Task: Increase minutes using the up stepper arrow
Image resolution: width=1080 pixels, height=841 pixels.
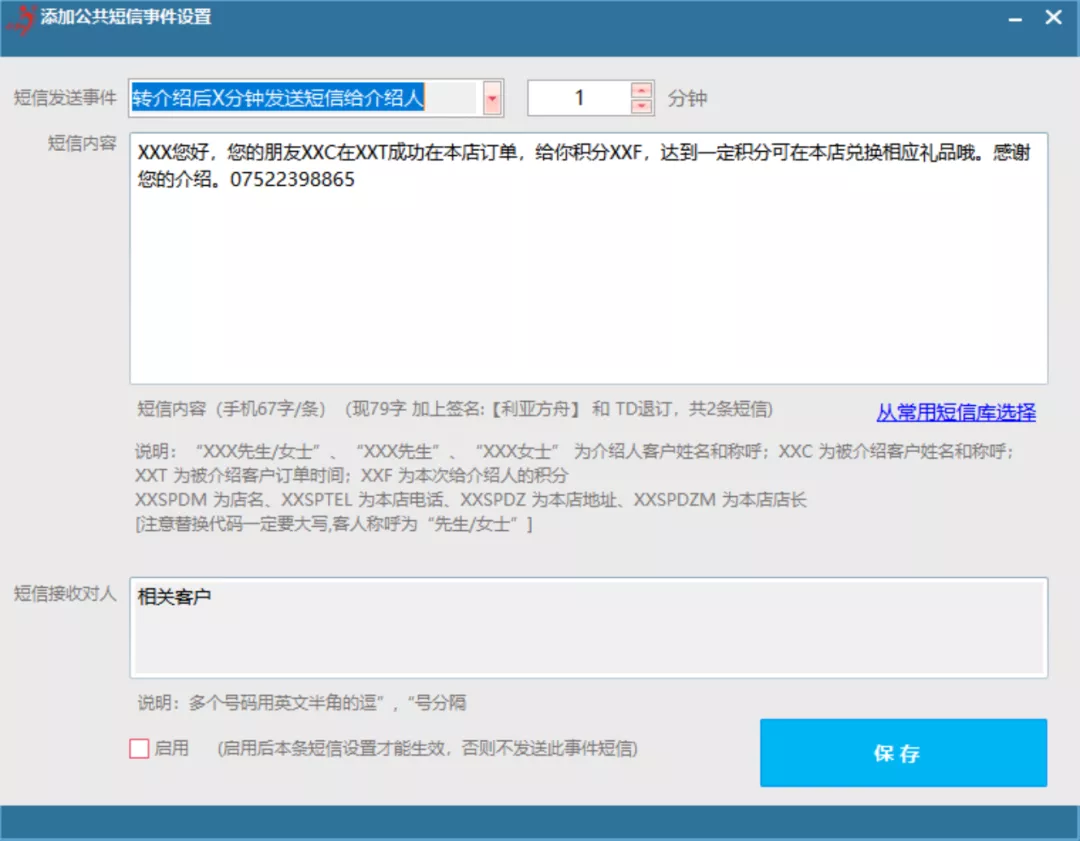Action: [640, 90]
